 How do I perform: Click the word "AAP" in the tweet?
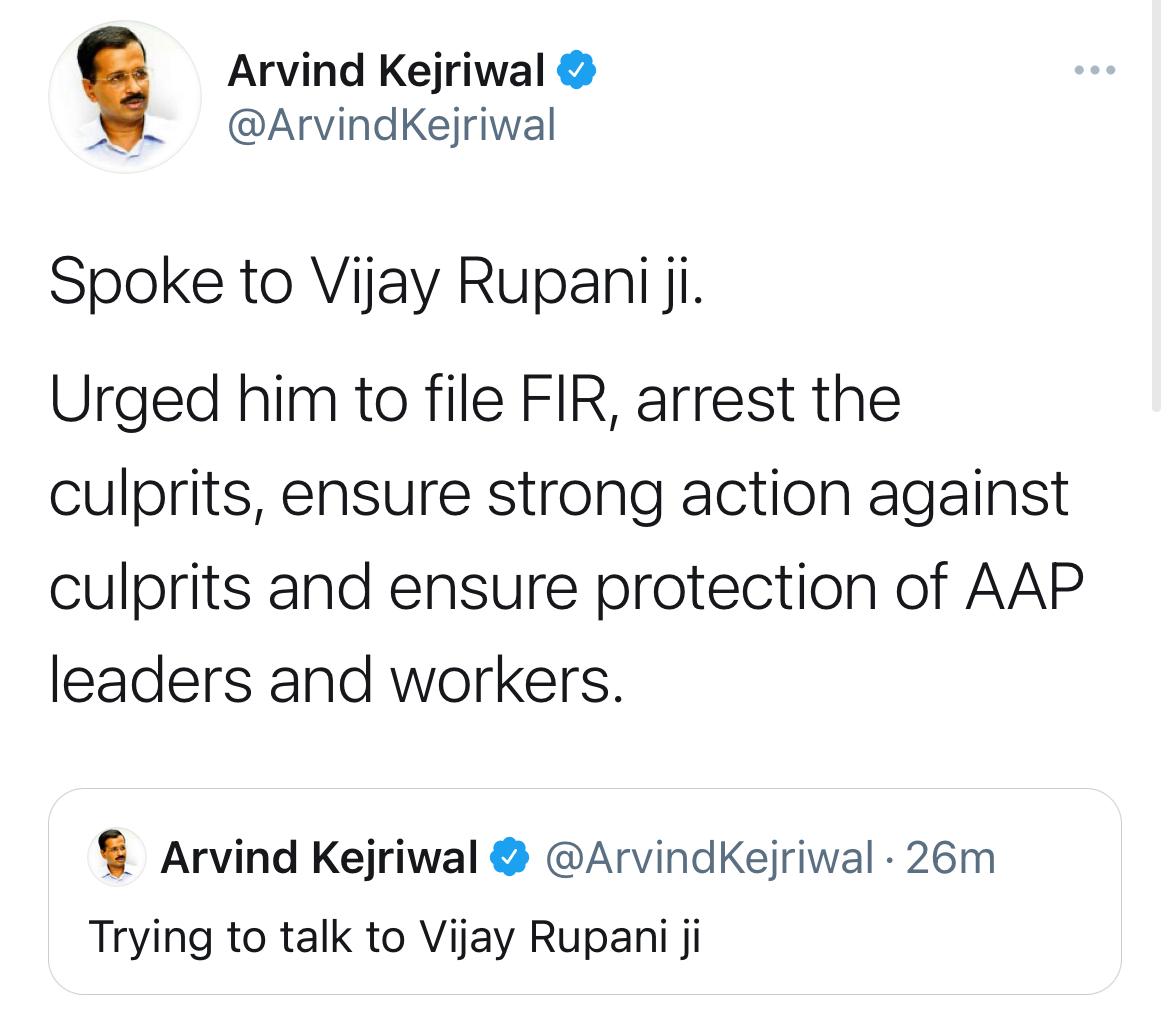[x=1024, y=588]
